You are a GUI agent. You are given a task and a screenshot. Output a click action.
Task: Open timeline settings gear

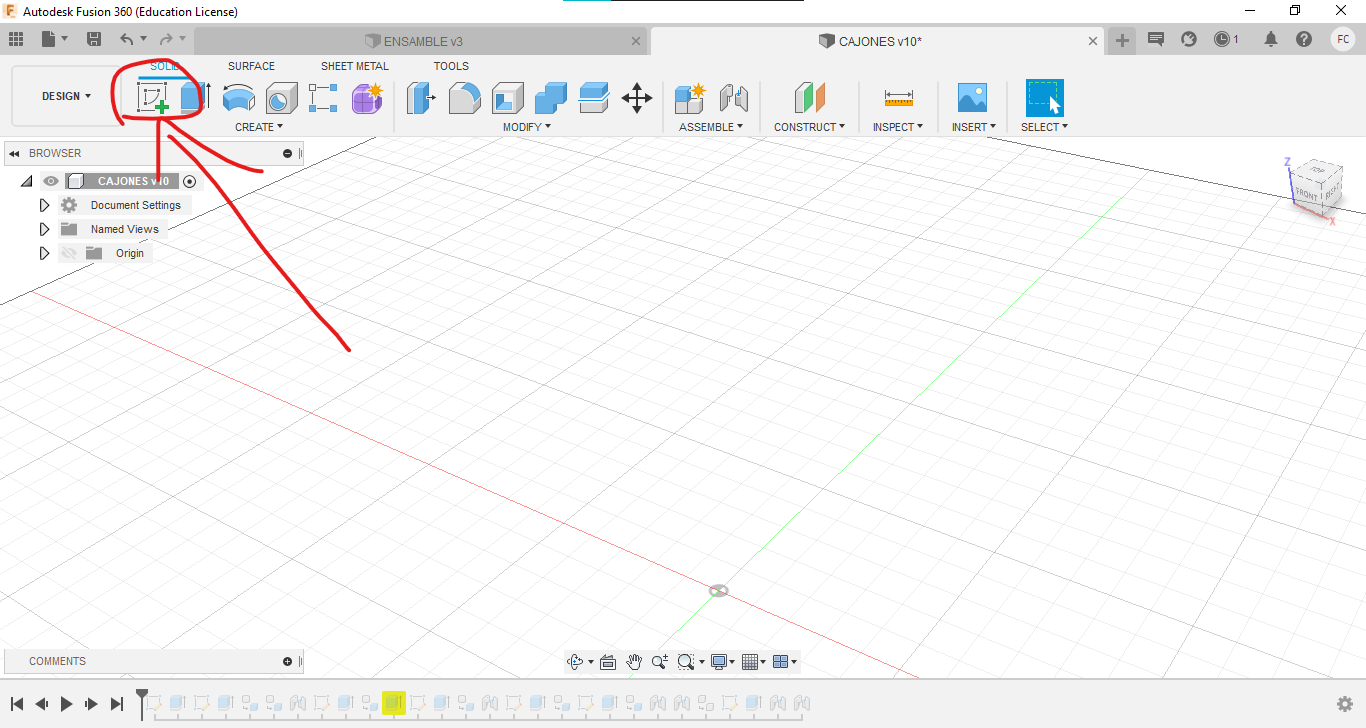(1345, 704)
